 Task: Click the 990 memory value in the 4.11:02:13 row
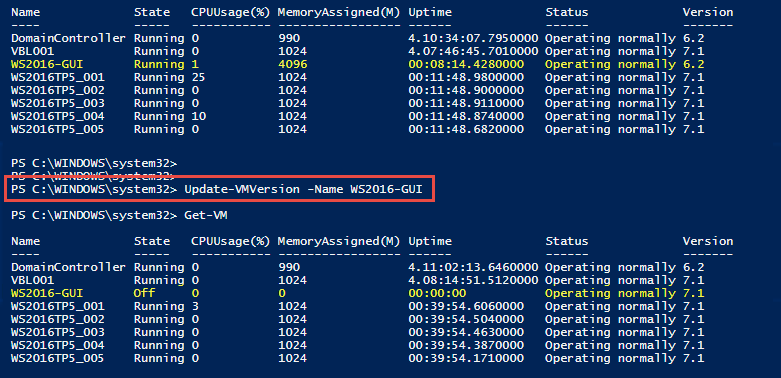coord(289,267)
